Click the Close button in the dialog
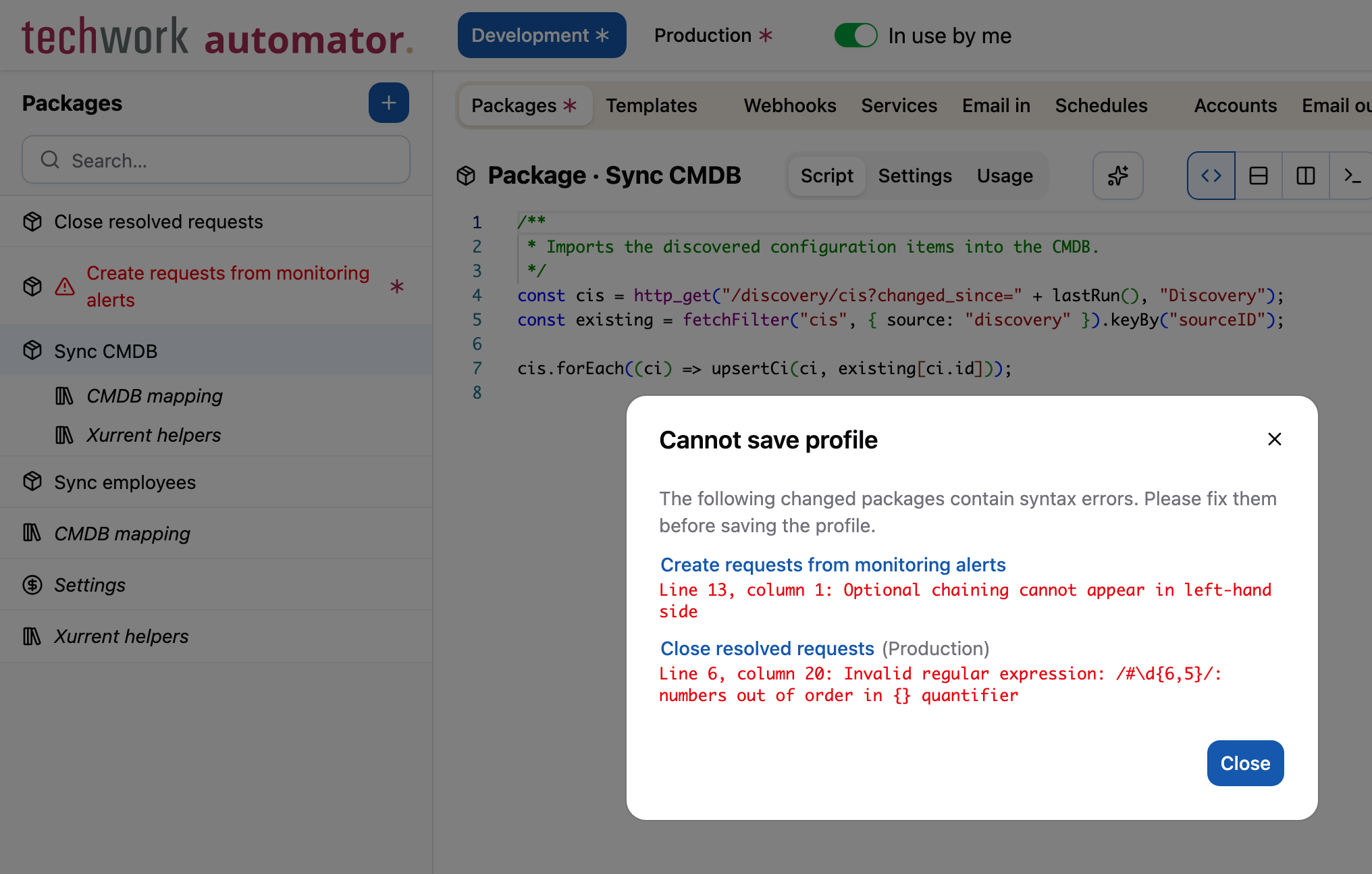 coord(1245,763)
